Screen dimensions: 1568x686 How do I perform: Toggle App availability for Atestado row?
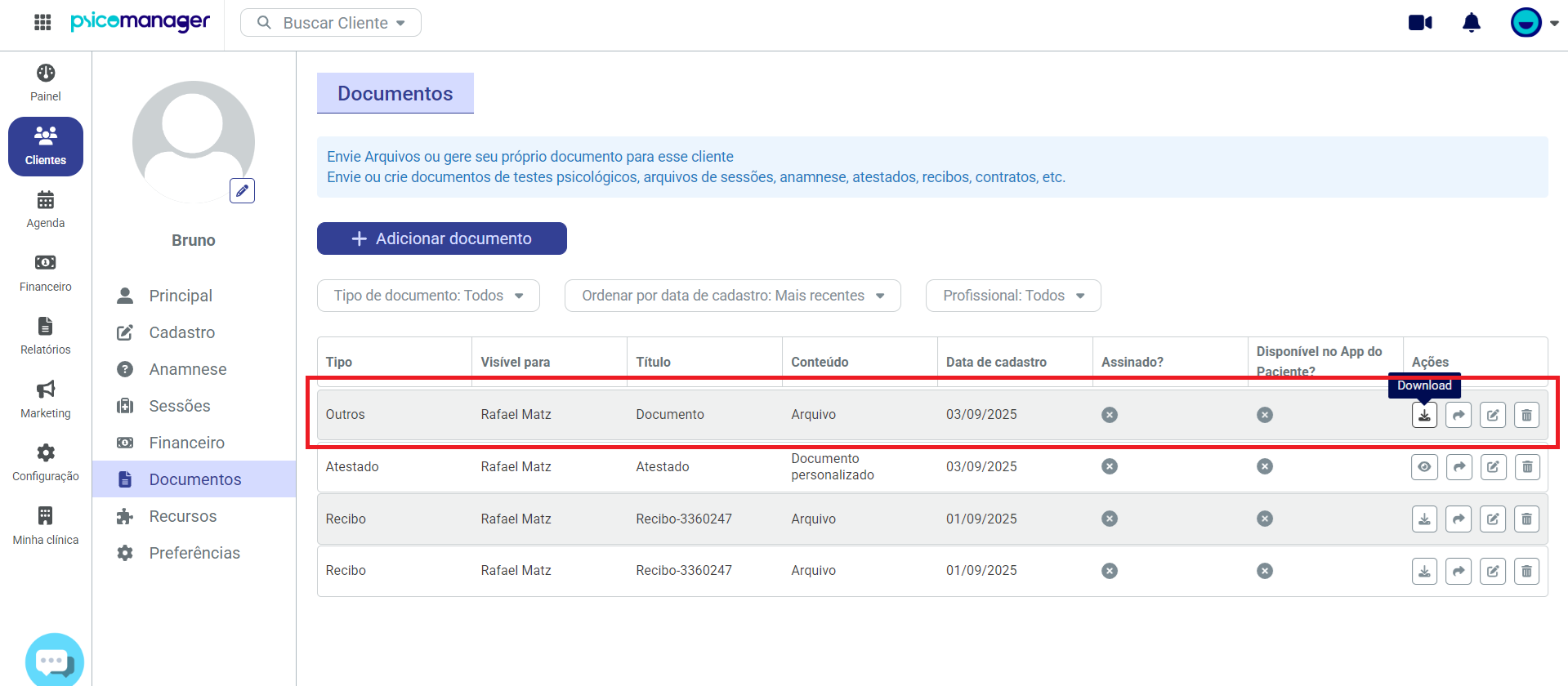click(x=1265, y=466)
